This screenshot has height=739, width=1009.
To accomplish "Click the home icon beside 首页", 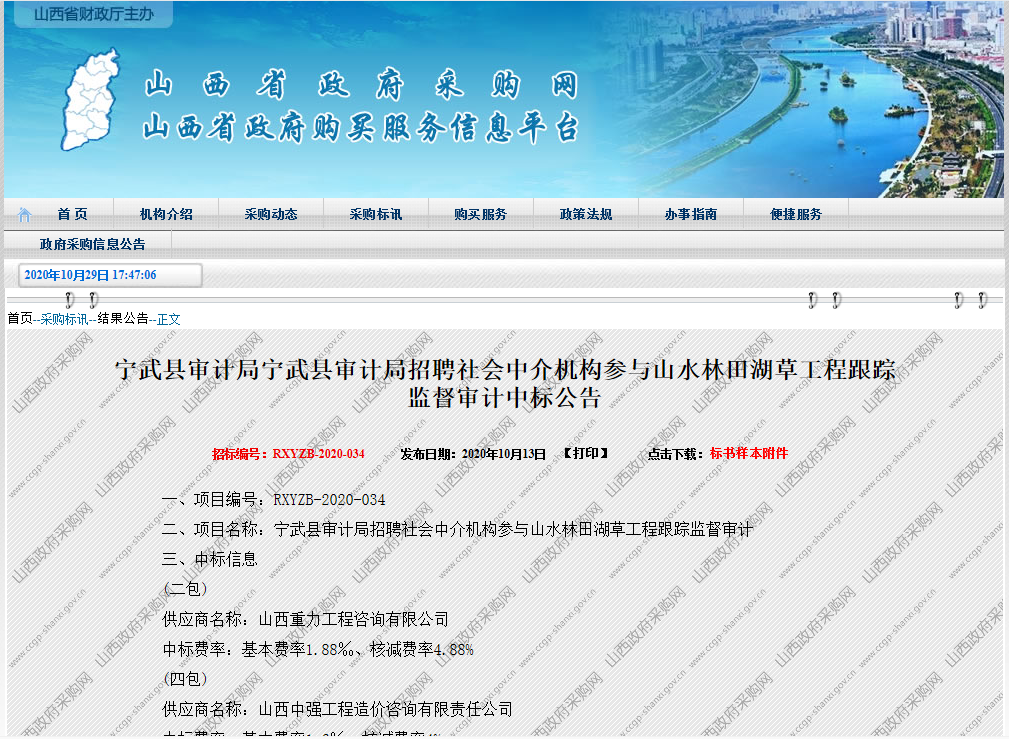I will [x=24, y=214].
